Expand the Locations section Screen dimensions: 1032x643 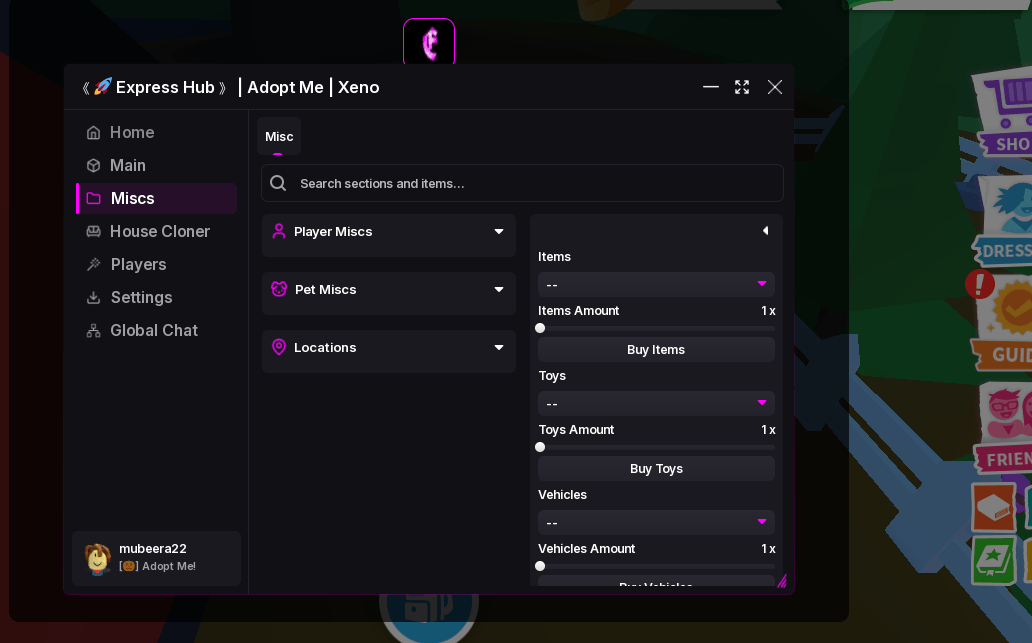tap(388, 347)
